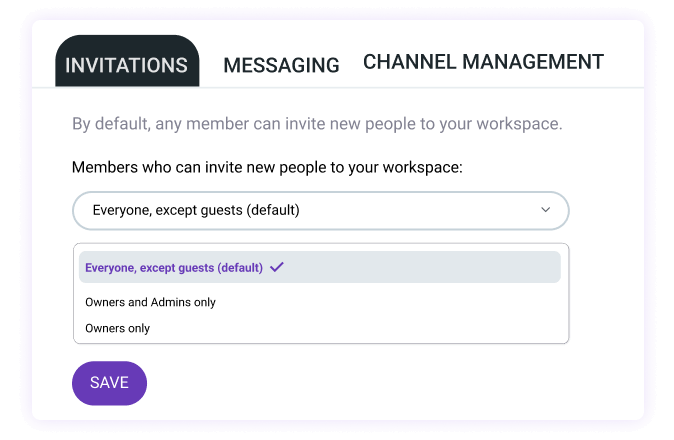Viewport: 674px width, 440px height.
Task: Switch to the MESSAGING tab
Action: pyautogui.click(x=281, y=65)
